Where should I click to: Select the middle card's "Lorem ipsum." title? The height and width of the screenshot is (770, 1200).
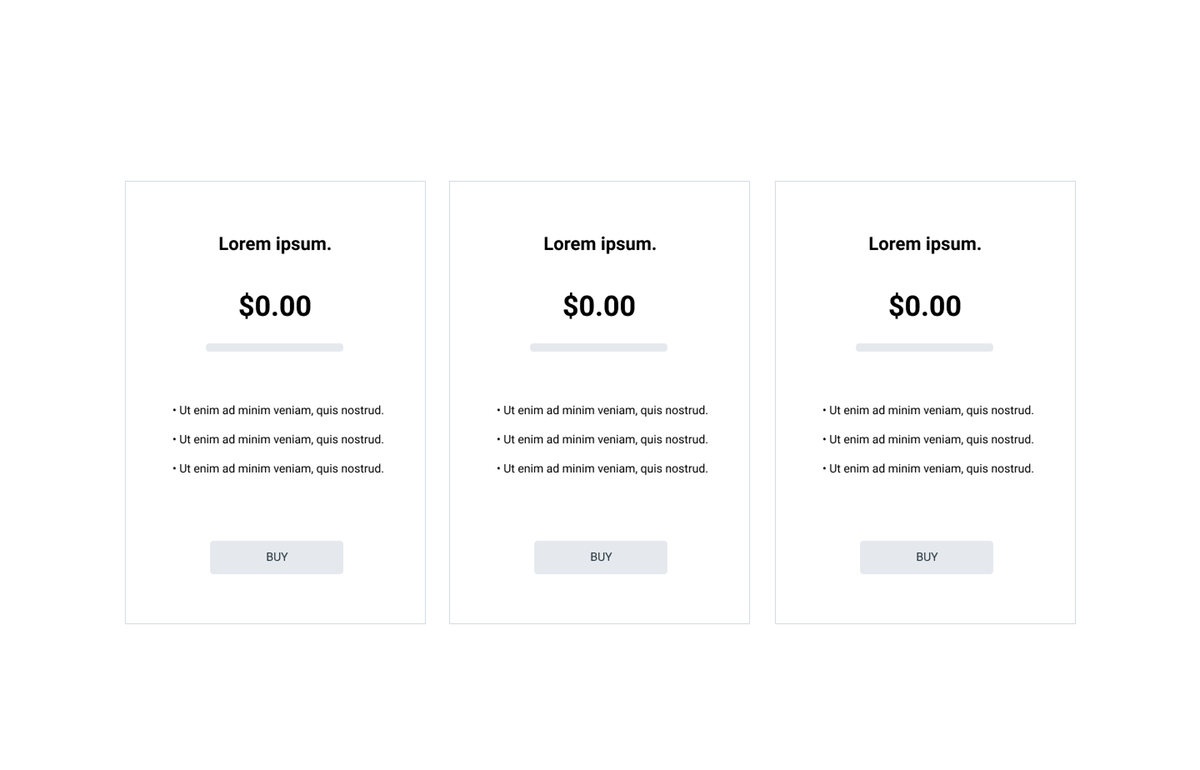(600, 244)
